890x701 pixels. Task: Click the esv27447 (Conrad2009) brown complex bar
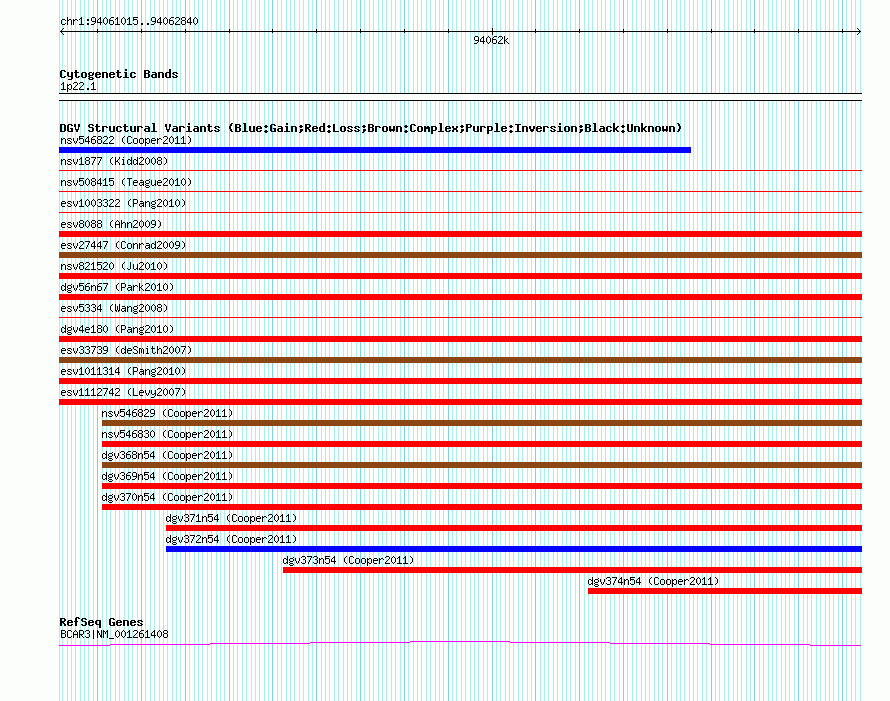[460, 255]
